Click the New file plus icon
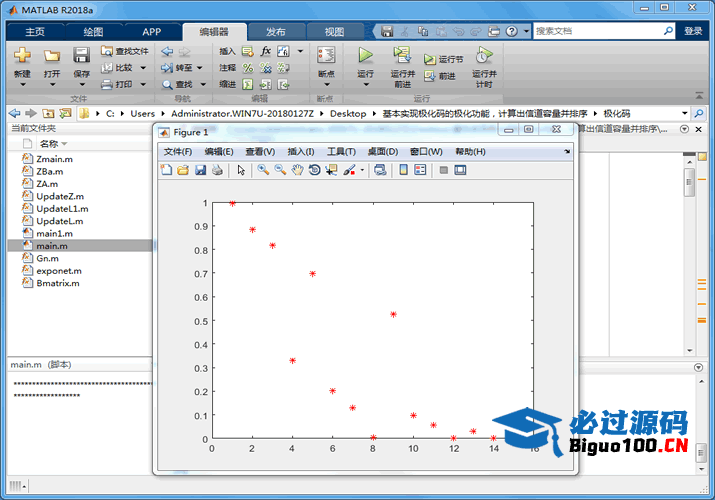Image resolution: width=715 pixels, height=500 pixels. 22,56
